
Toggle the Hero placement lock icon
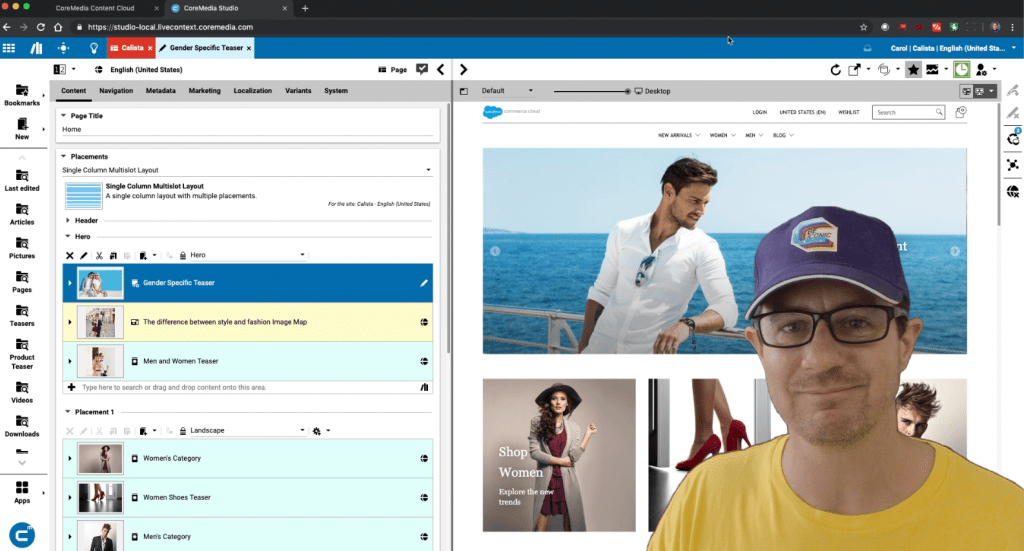pos(183,255)
